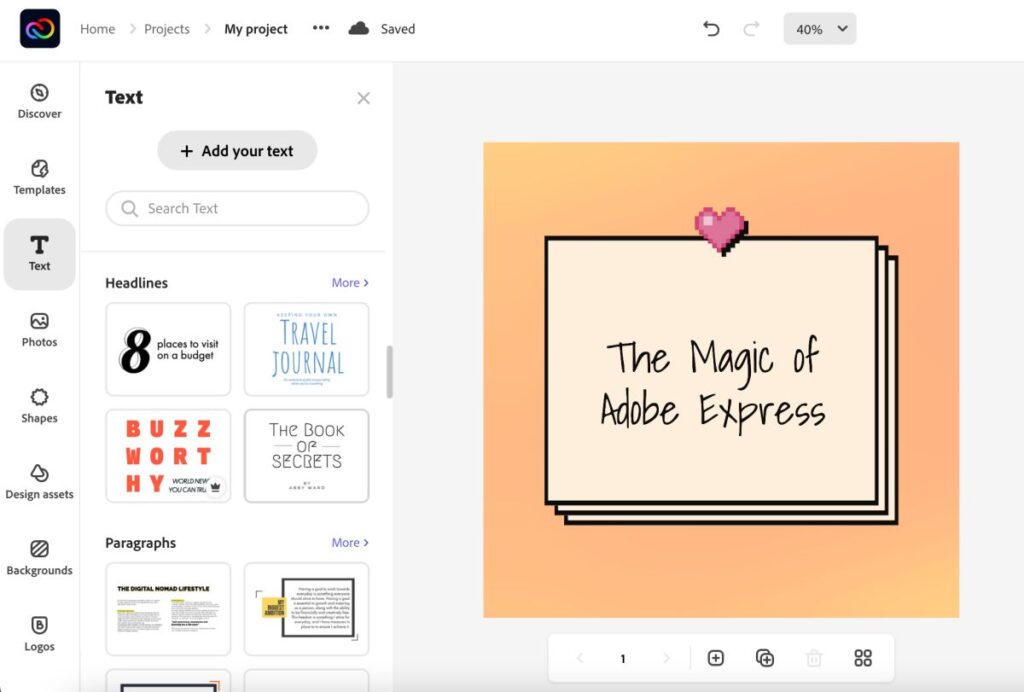Open the Home breadcrumb link

(97, 29)
